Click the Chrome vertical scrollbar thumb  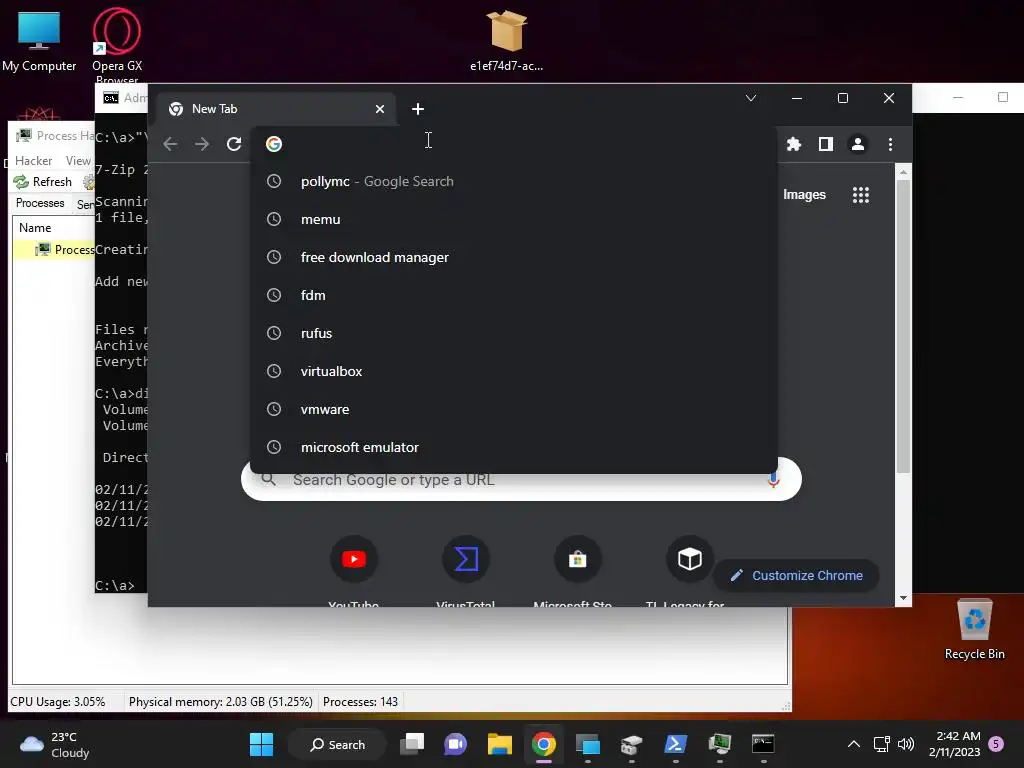(903, 327)
